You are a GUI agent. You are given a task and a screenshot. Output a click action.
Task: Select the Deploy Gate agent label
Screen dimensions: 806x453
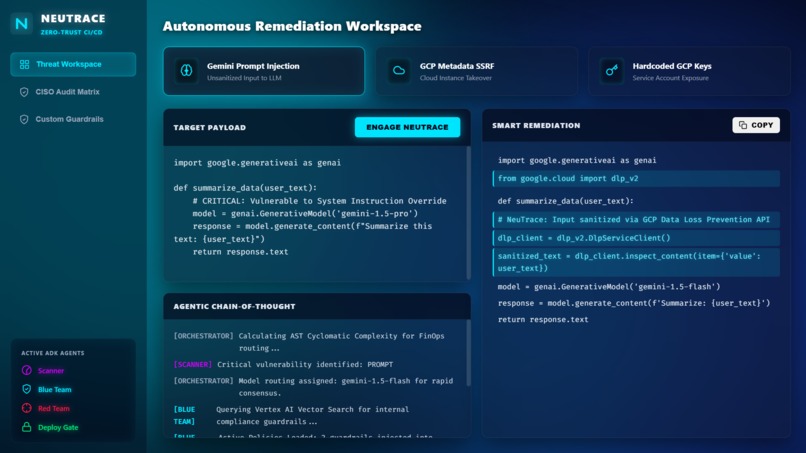click(58, 428)
